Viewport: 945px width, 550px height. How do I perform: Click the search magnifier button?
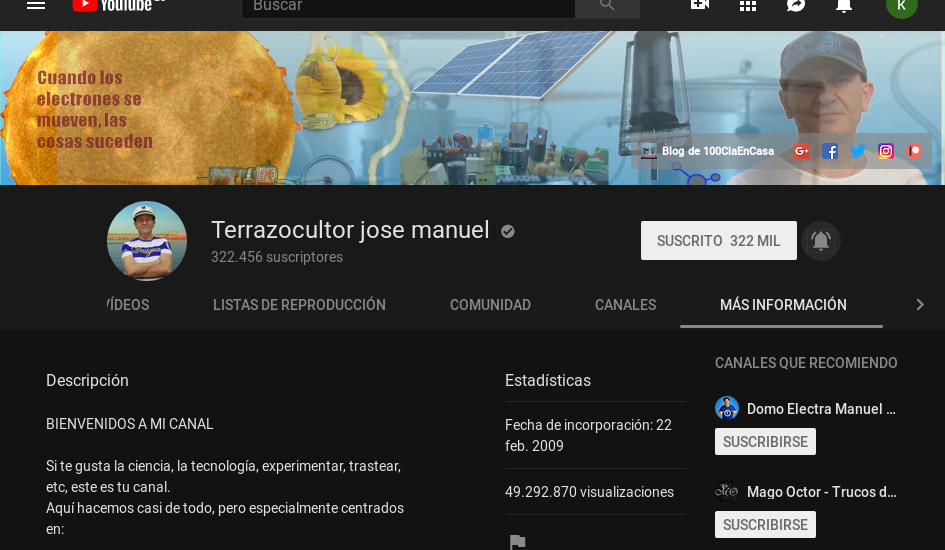click(607, 6)
